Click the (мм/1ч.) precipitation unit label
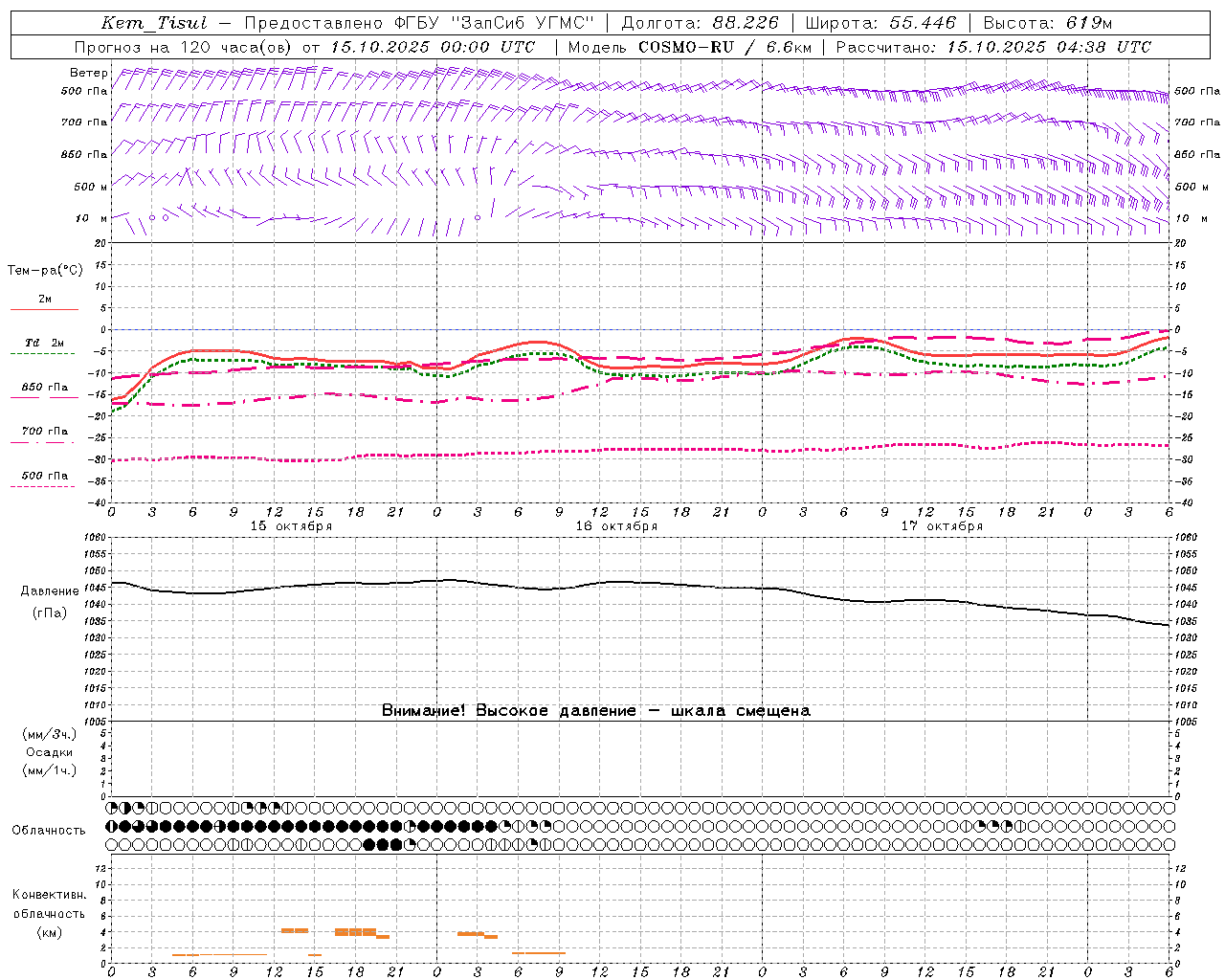The width and height of the screenshot is (1225, 980). click(49, 770)
